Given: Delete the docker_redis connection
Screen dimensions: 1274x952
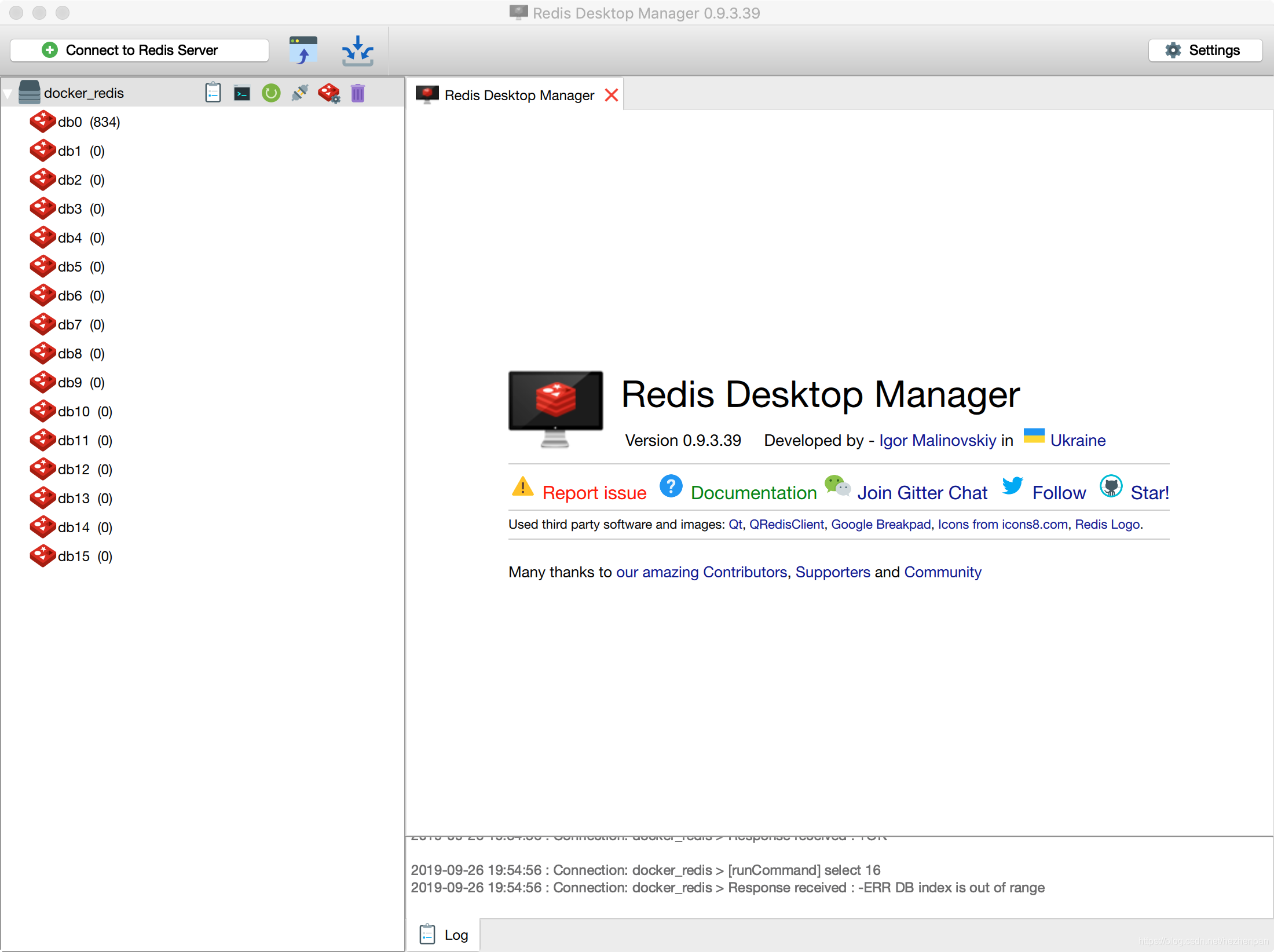Looking at the screenshot, I should [x=357, y=93].
